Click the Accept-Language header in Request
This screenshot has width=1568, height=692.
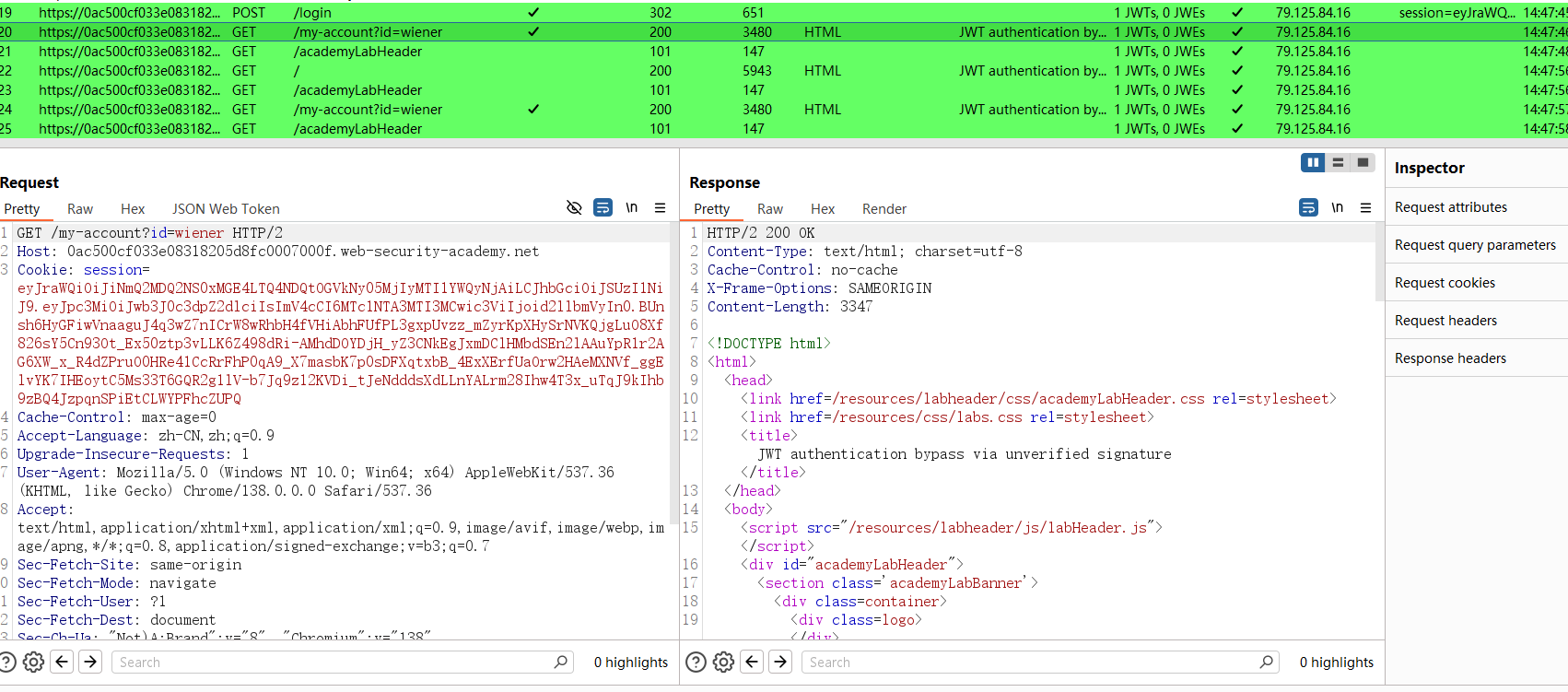click(146, 436)
